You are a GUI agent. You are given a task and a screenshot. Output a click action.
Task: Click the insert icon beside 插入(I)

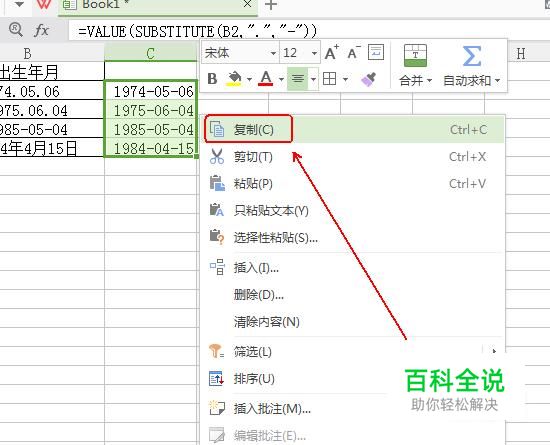(217, 267)
